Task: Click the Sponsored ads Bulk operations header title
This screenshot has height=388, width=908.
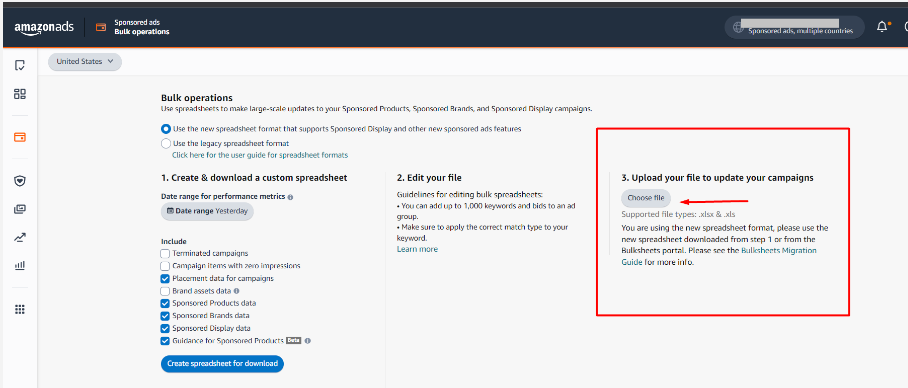Action: click(x=142, y=27)
